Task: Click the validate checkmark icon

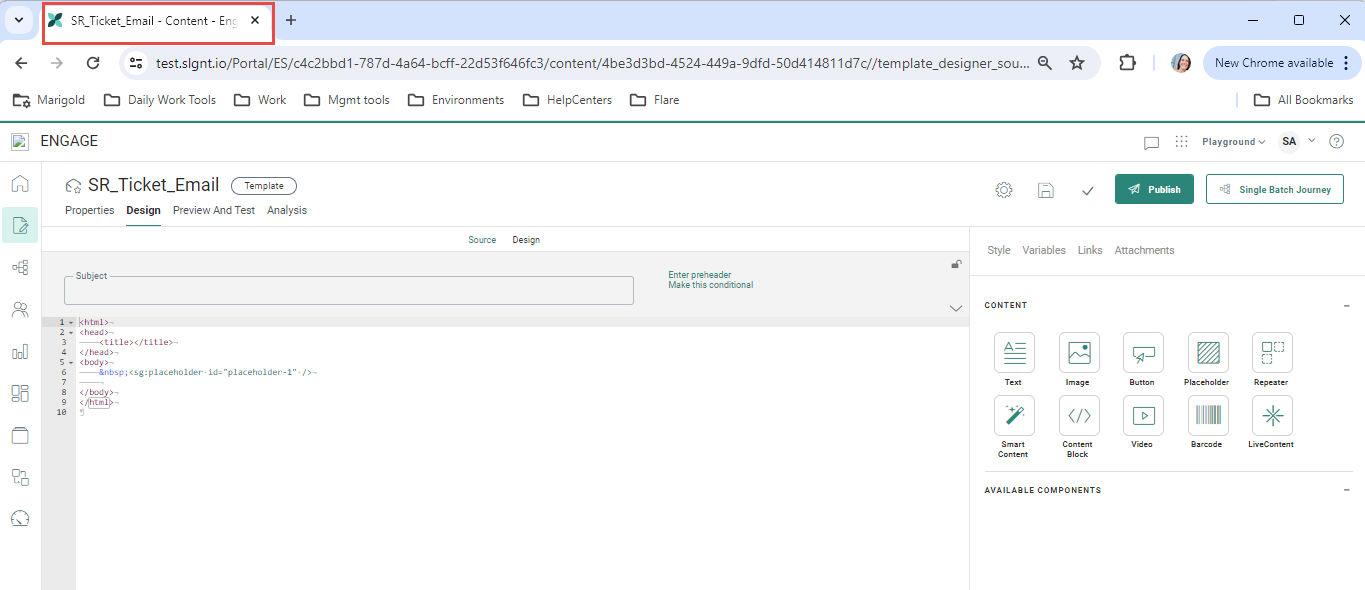Action: tap(1088, 190)
